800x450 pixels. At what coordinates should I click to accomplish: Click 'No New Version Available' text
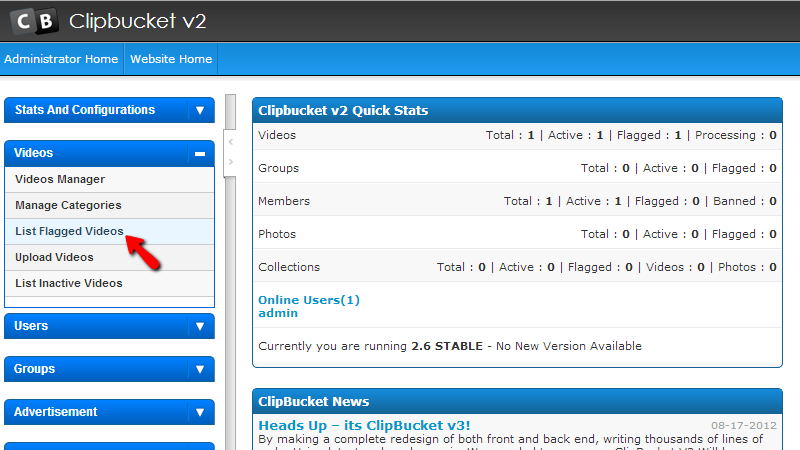pos(569,346)
